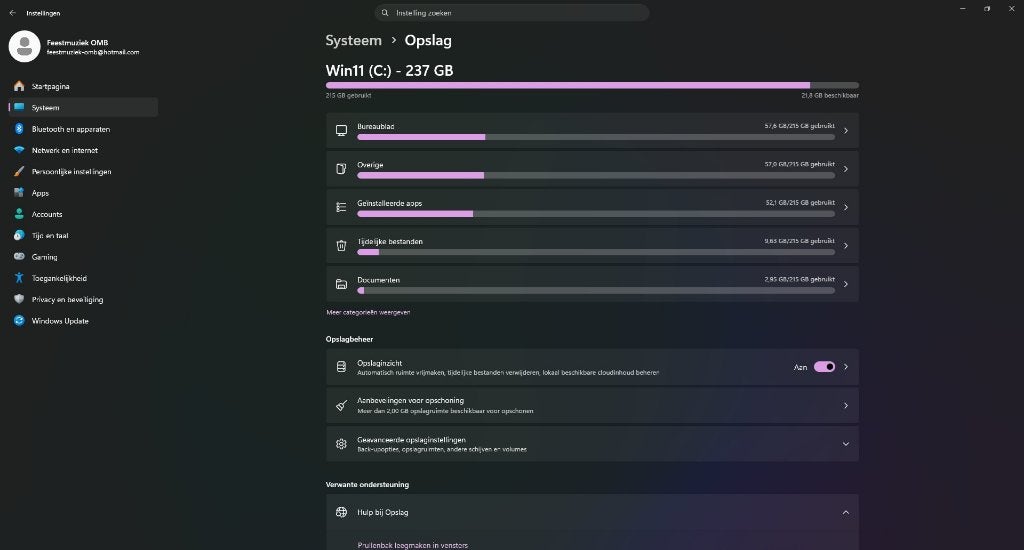Click the Privacy en beveiliging shield icon
This screenshot has width=1024, height=550.
pos(19,299)
